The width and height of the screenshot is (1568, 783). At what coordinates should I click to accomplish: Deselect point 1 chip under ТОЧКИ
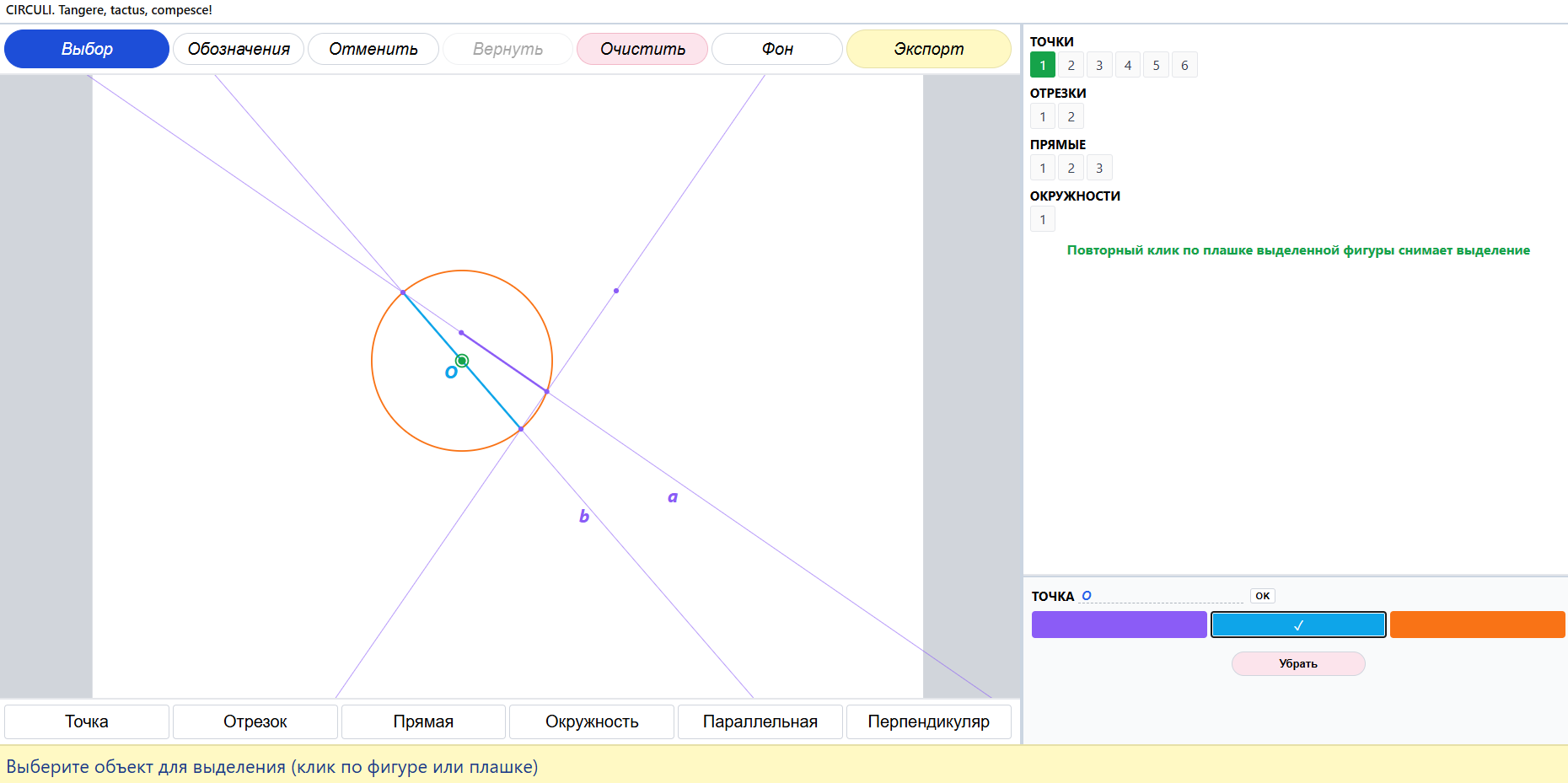click(1043, 65)
